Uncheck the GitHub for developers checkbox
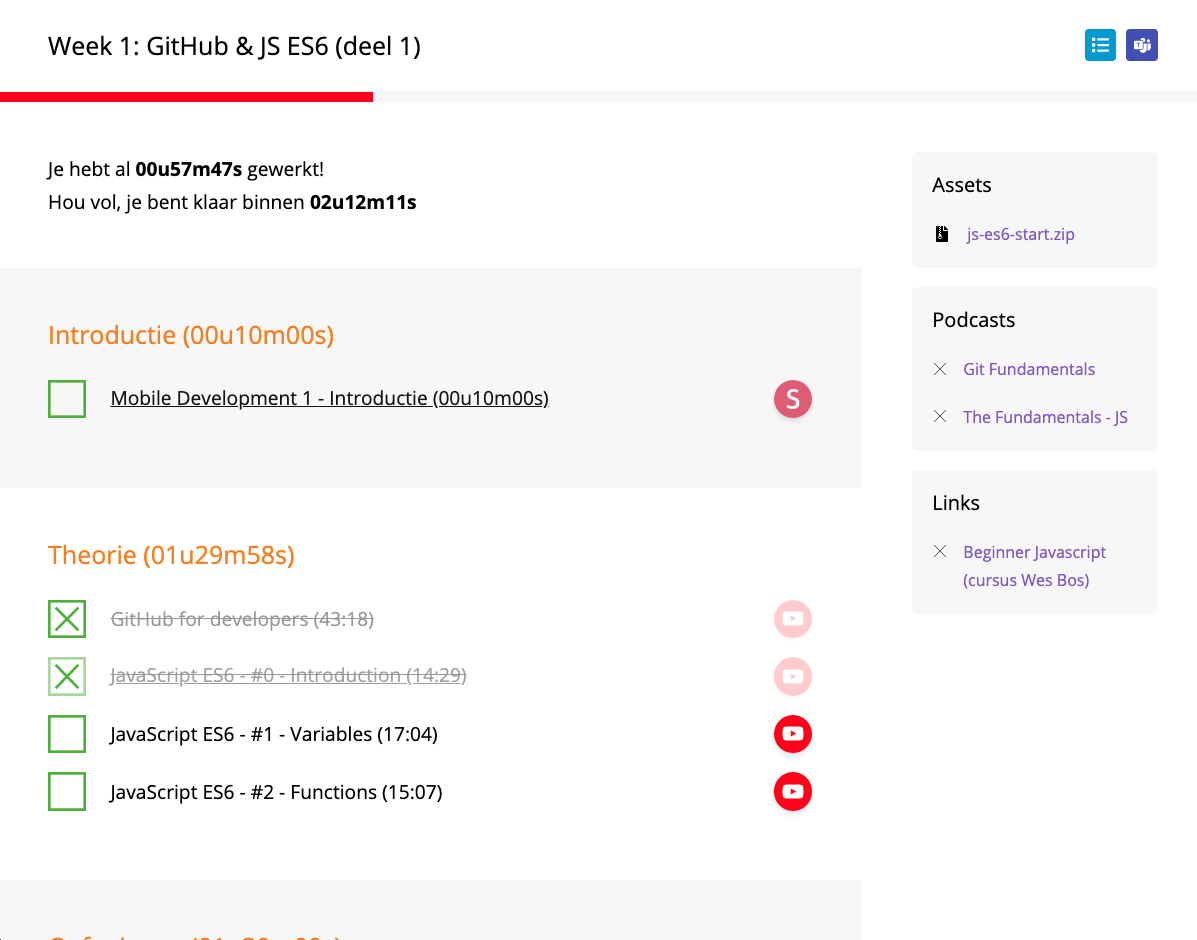Screen dimensions: 1197x940 (x=67, y=619)
